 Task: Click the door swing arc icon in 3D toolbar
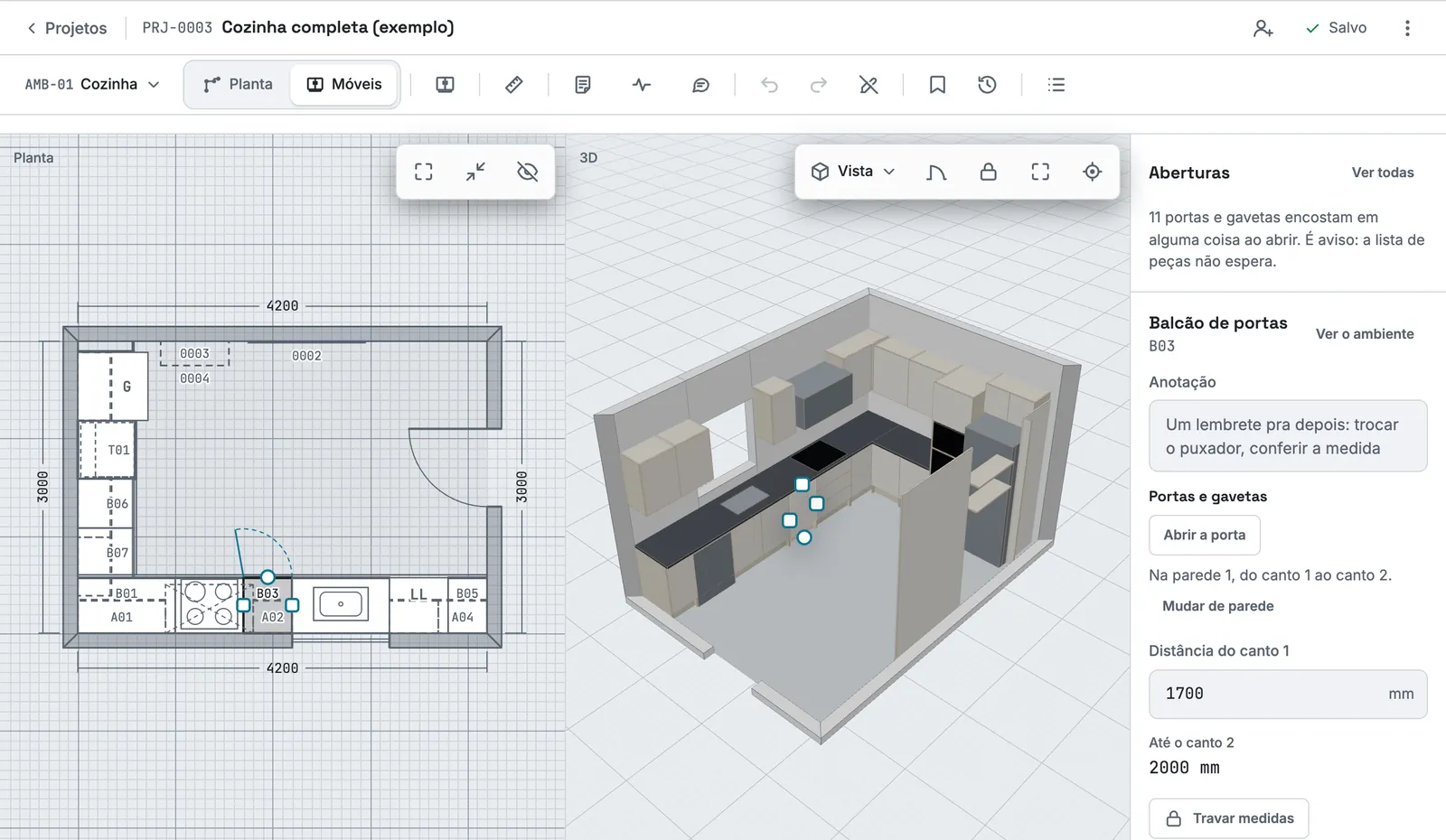[x=936, y=172]
